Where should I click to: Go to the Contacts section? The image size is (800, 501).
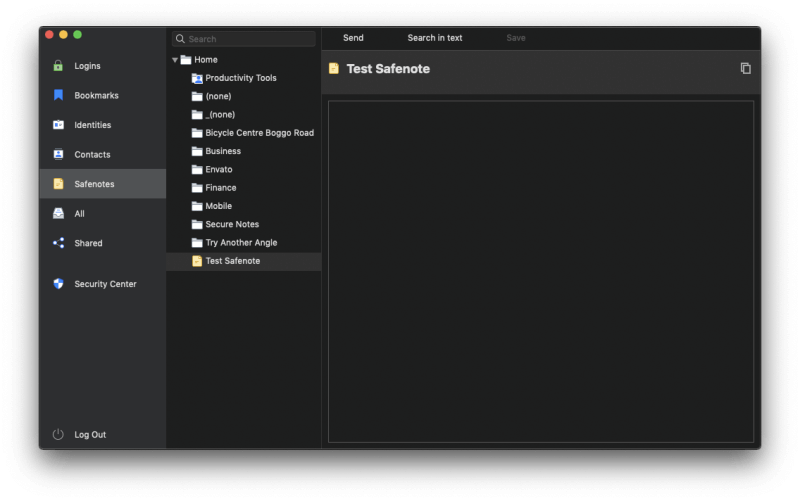pos(103,154)
